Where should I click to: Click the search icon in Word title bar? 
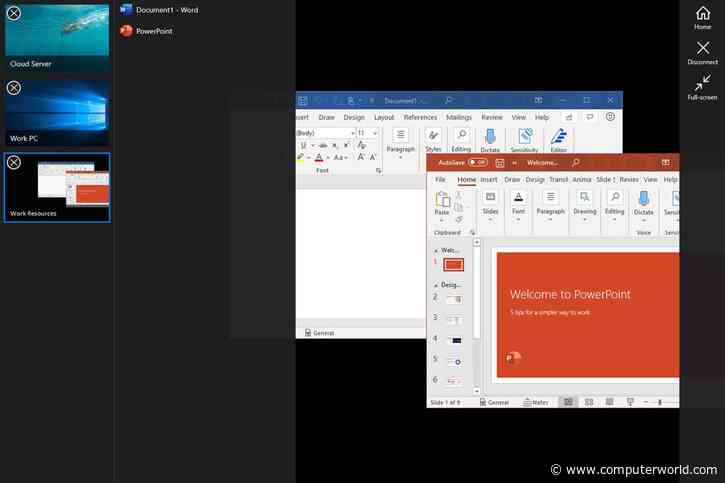448,100
